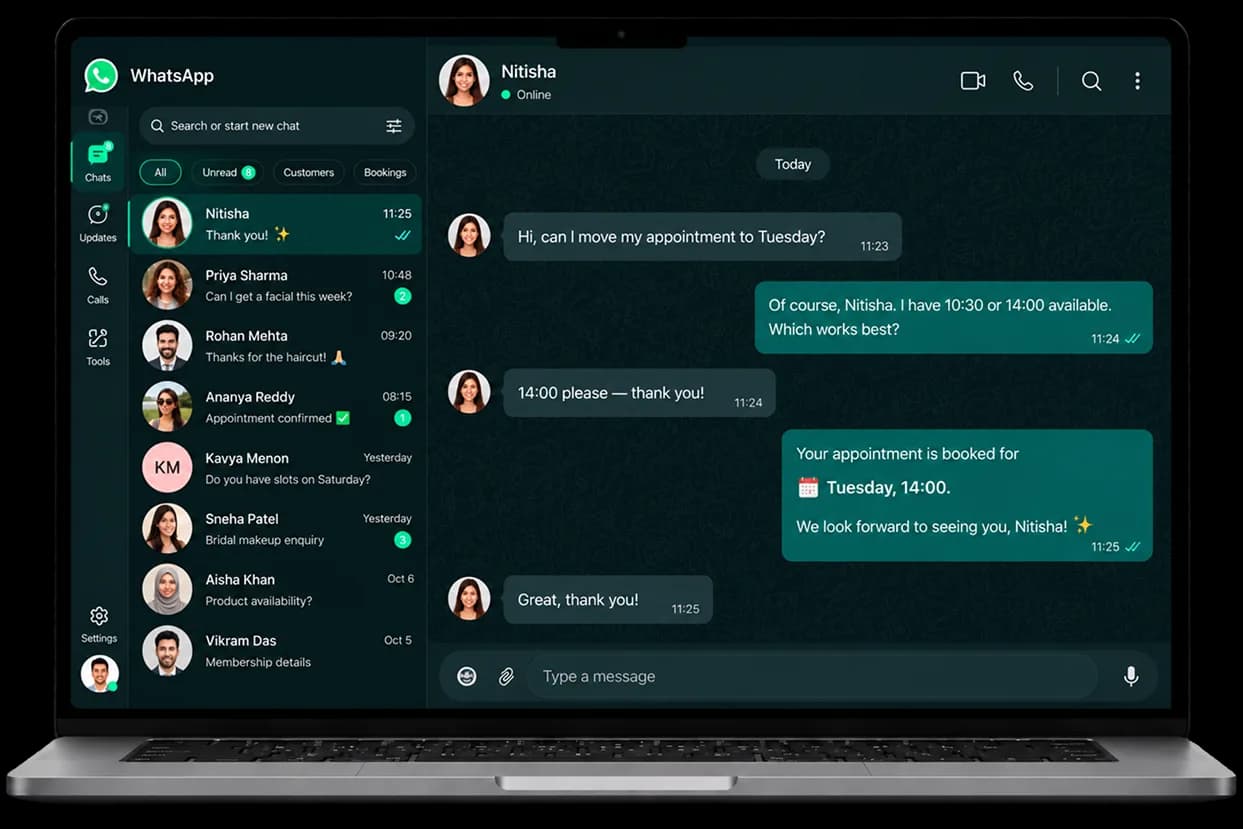1243x829 pixels.
Task: Open the Chats section in sidebar
Action: point(98,161)
